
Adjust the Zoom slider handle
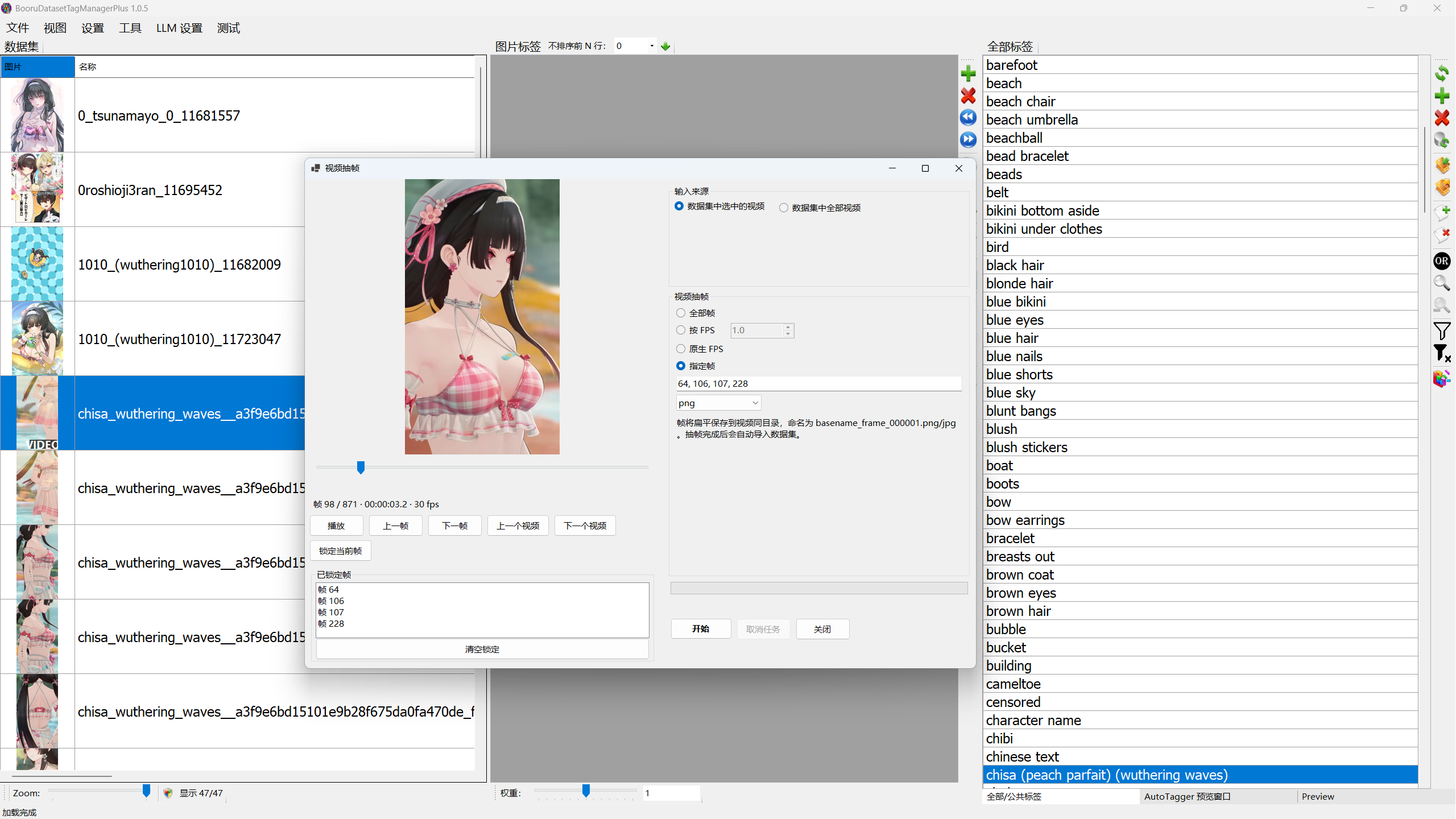click(146, 791)
